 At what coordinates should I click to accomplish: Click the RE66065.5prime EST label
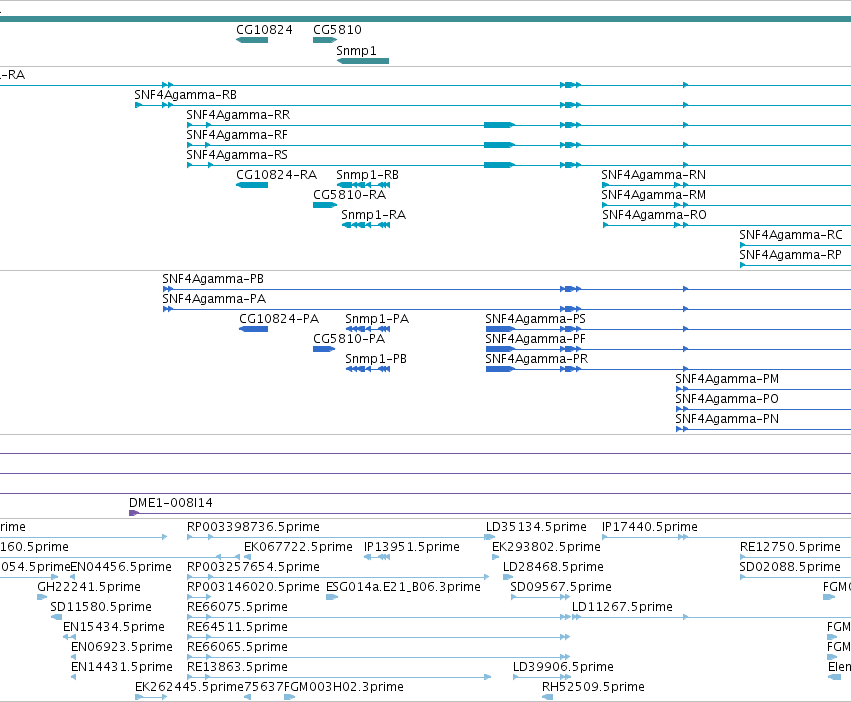(237, 647)
